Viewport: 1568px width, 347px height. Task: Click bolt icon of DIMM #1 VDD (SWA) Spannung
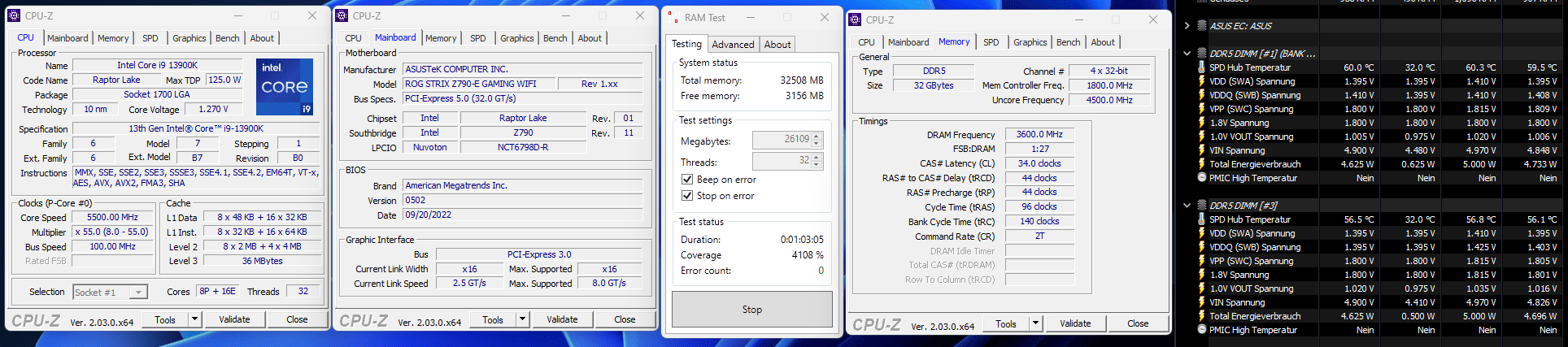(1202, 81)
